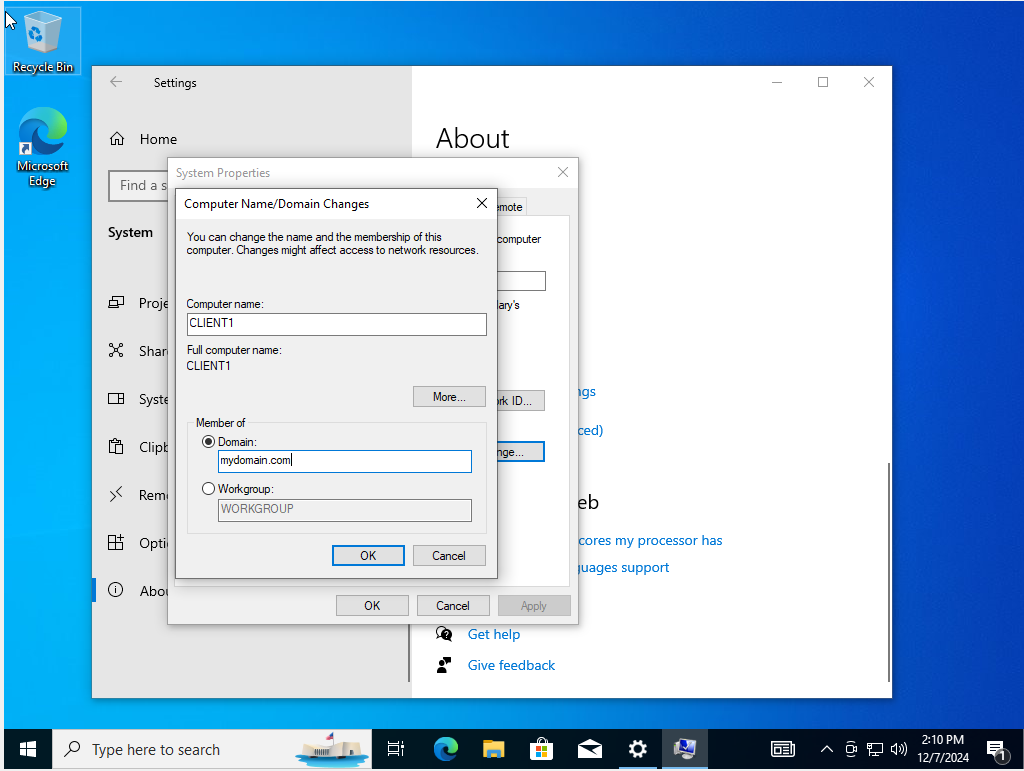The height and width of the screenshot is (771, 1024).
Task: Click the Settings window vertical scrollbar
Action: tap(888, 572)
